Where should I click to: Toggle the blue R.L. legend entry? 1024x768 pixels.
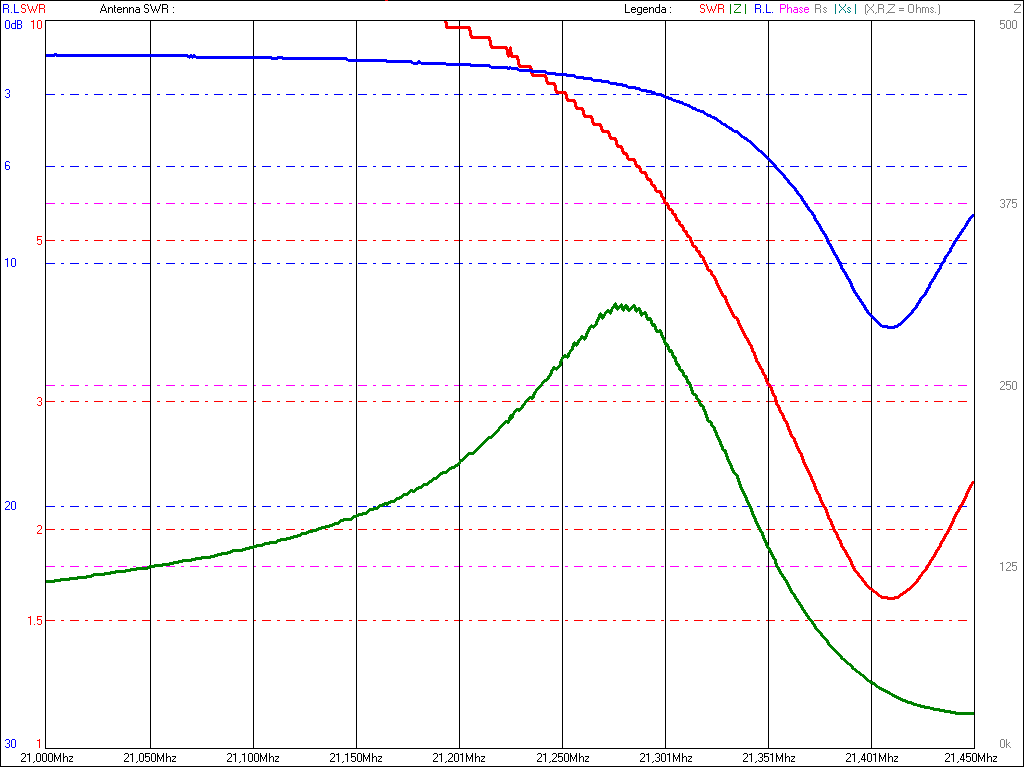click(x=765, y=9)
